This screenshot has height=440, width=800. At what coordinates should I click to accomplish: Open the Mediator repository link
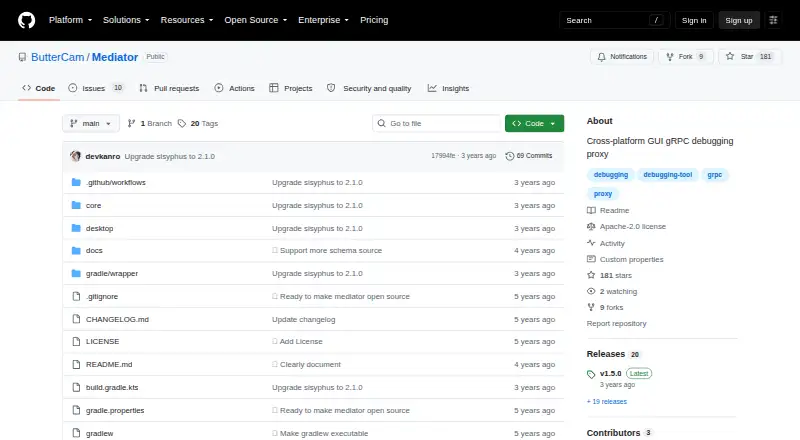point(115,57)
